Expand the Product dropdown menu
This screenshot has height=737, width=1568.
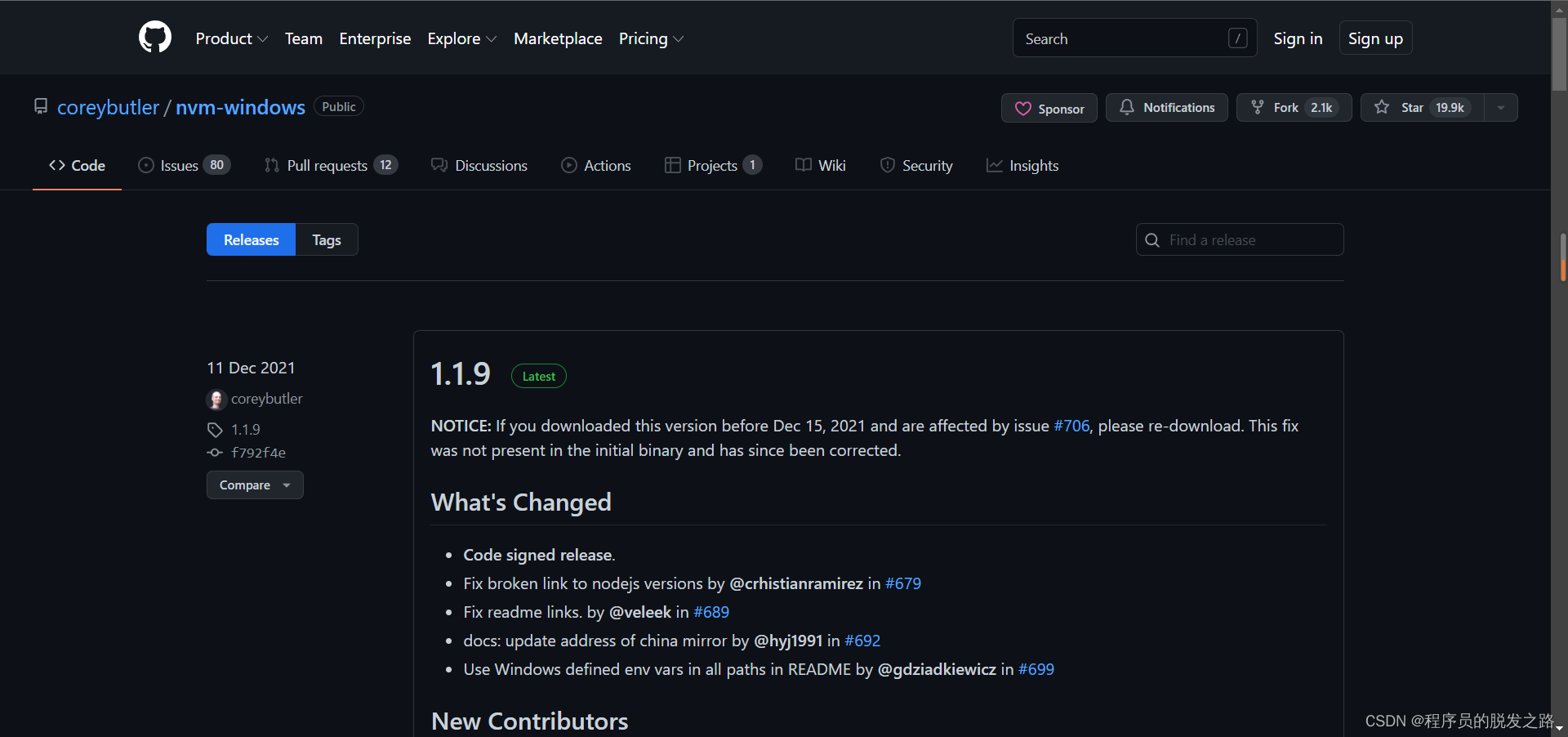click(x=231, y=38)
